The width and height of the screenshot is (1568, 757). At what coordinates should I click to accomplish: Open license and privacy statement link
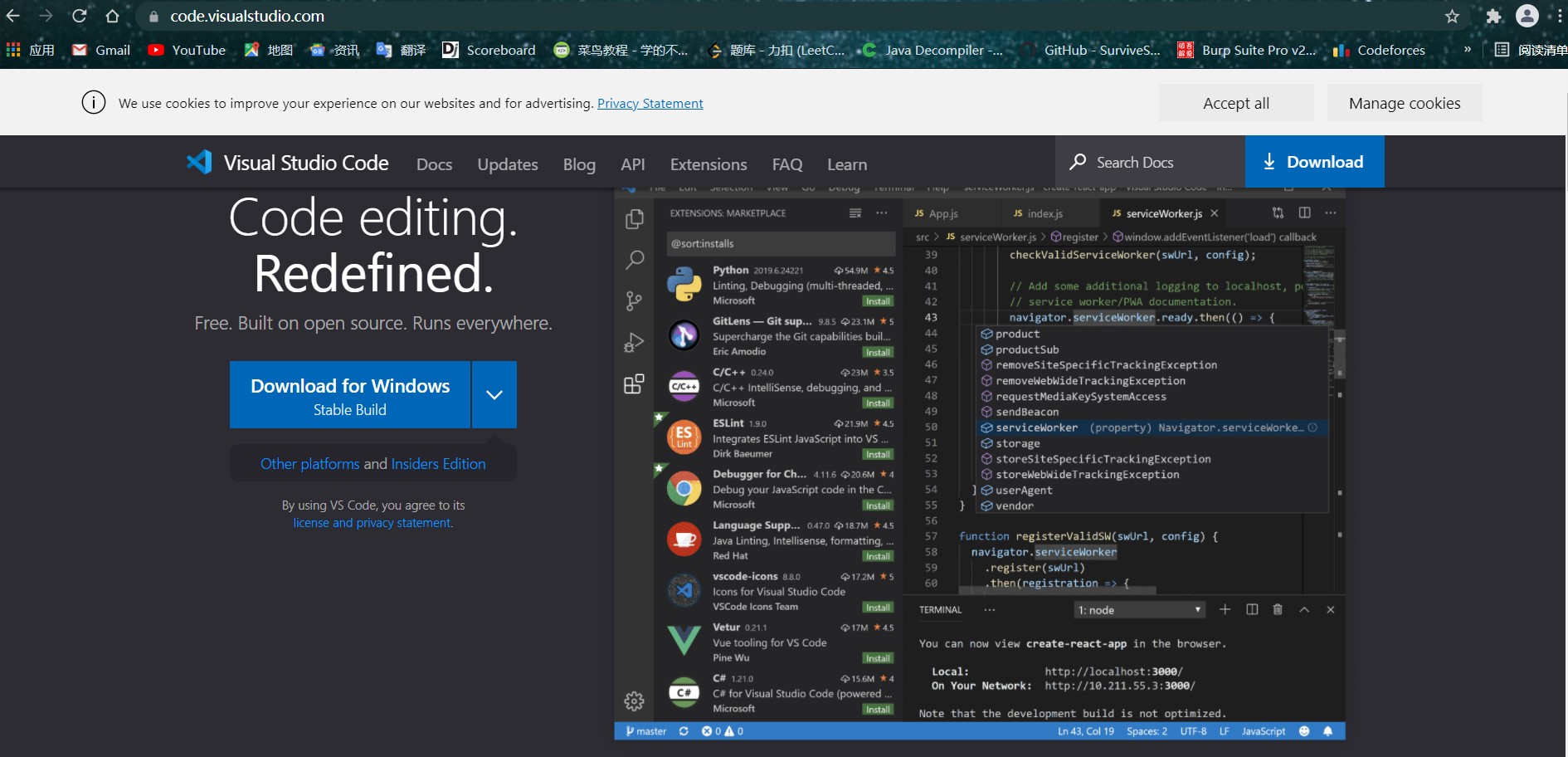tap(373, 523)
